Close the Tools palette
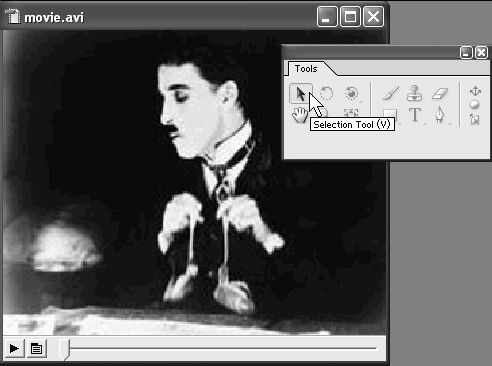Screen dimensions: 492x366 coord(482,53)
